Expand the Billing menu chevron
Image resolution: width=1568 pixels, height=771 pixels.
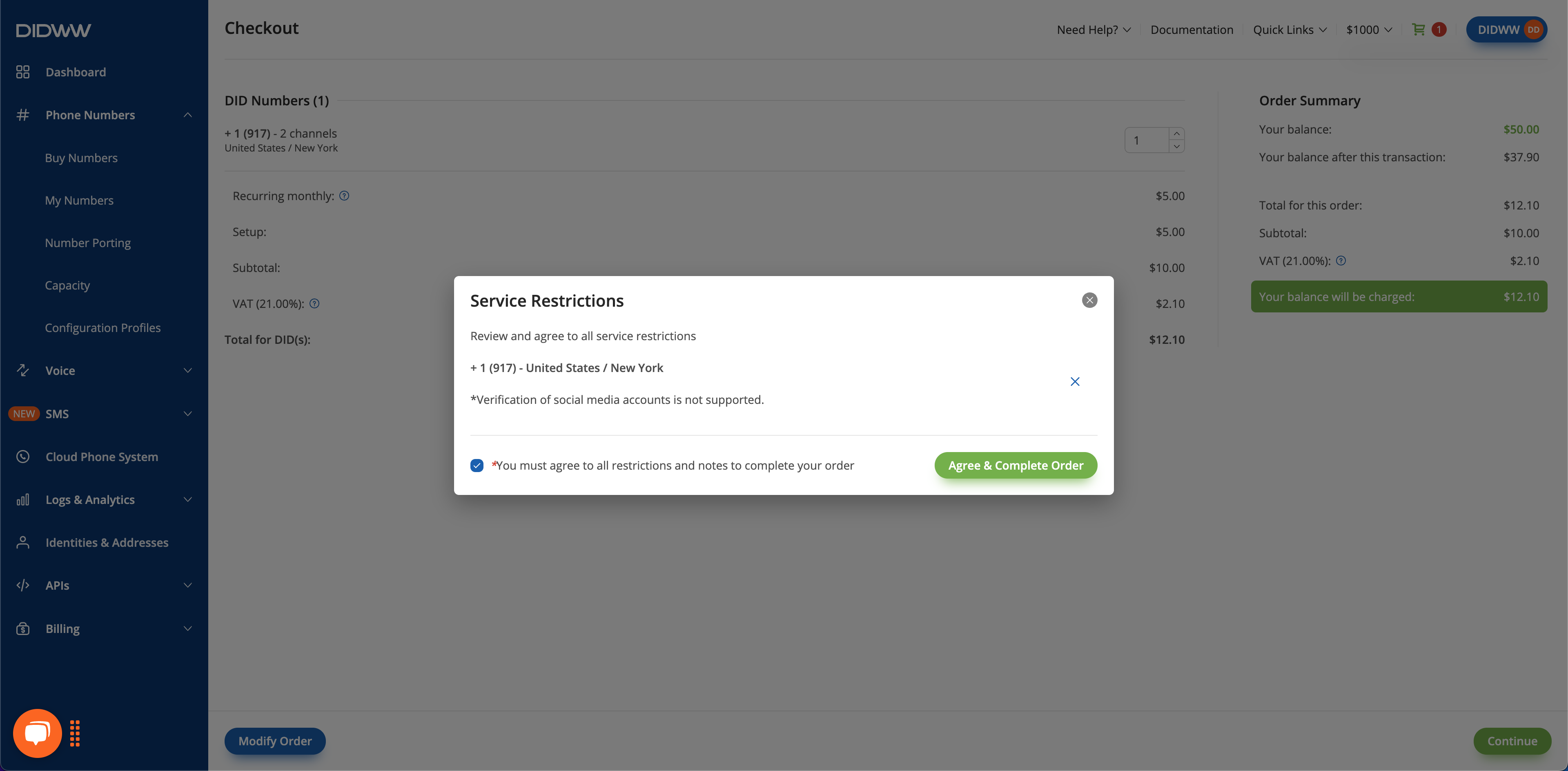click(x=187, y=628)
